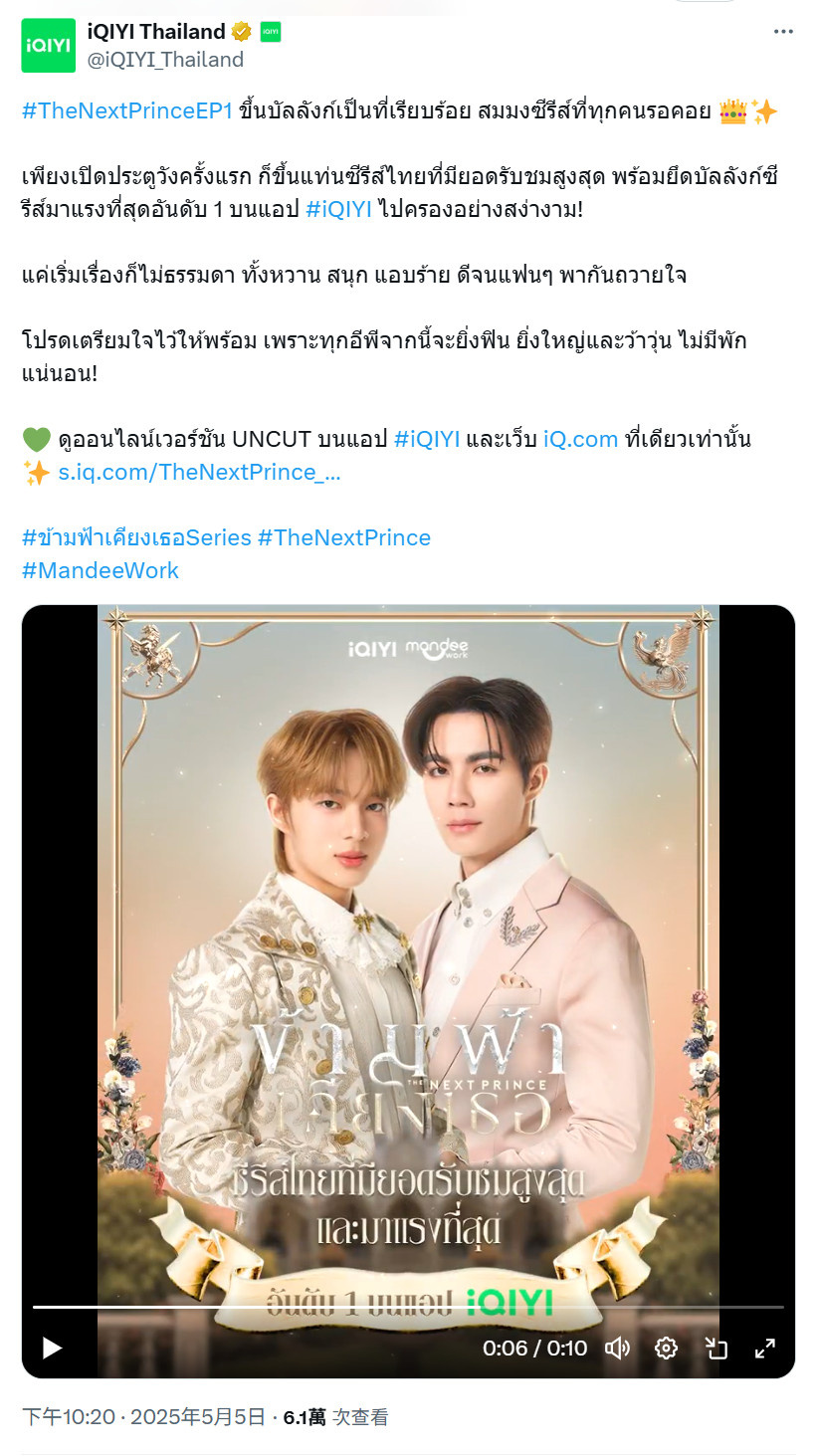This screenshot has height=1456, width=817.
Task: Open the #TheNextPrinceEP1 hashtag
Action: (x=127, y=111)
